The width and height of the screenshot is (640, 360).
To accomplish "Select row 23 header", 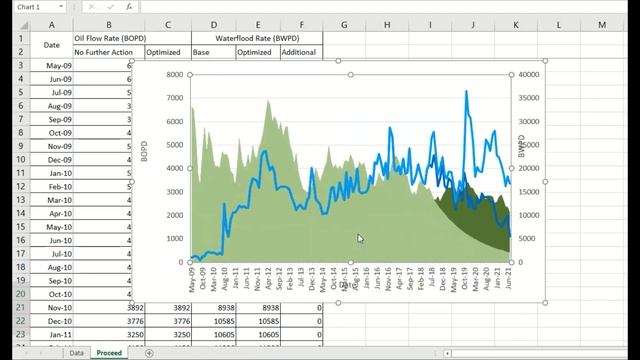I will click(x=21, y=335).
